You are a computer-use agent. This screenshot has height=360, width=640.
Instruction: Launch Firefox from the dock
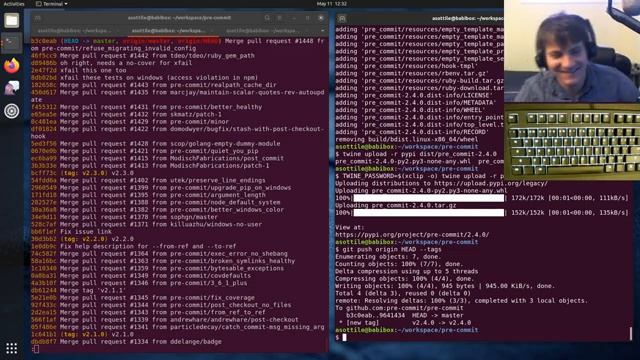tap(11, 65)
